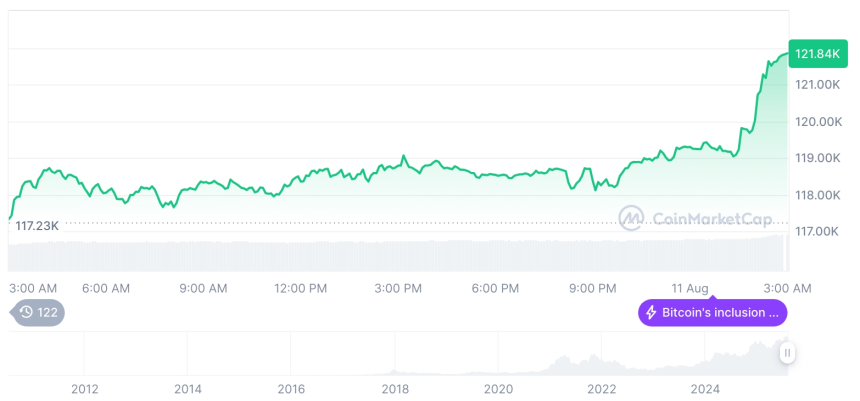Image resolution: width=860 pixels, height=401 pixels.
Task: Click the green 121.84K current price tag
Action: tap(817, 54)
